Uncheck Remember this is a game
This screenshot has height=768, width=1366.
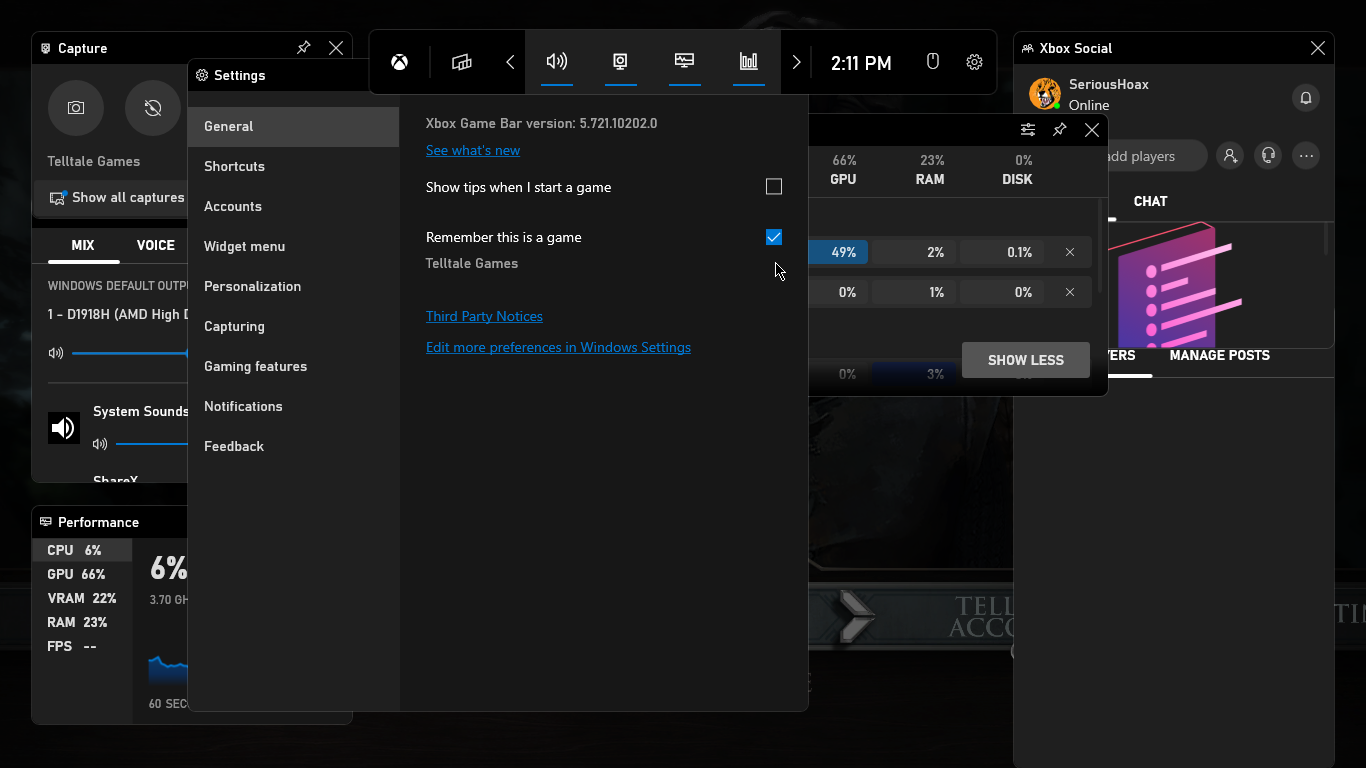[774, 237]
